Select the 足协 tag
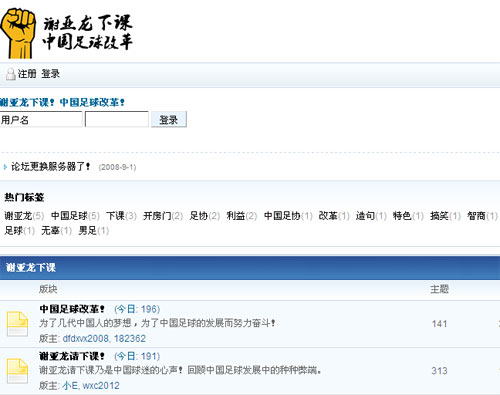500x395 pixels. pyautogui.click(x=199, y=216)
